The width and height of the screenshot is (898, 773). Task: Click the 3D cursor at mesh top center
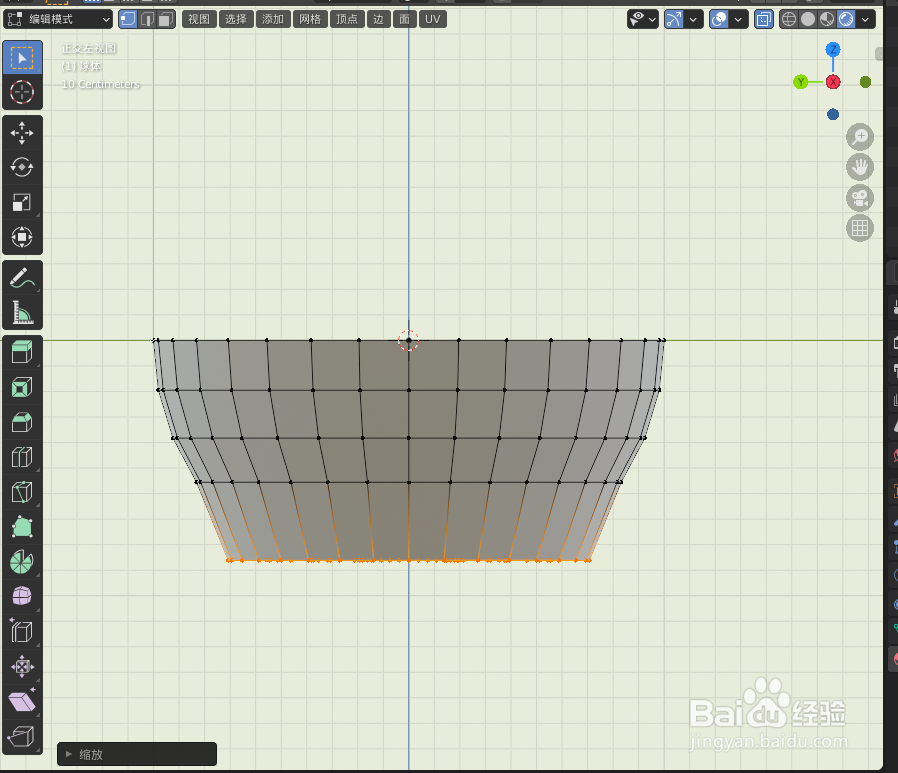pos(408,340)
